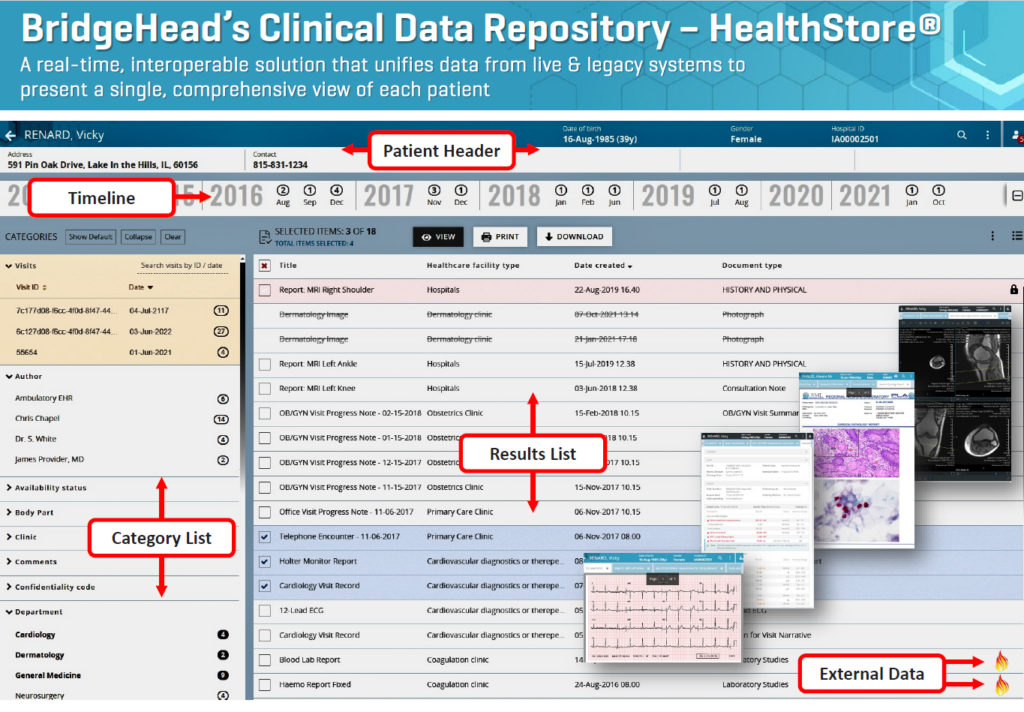The width and height of the screenshot is (1024, 712).
Task: Check the Haemo Report Fixed row
Action: 264,685
